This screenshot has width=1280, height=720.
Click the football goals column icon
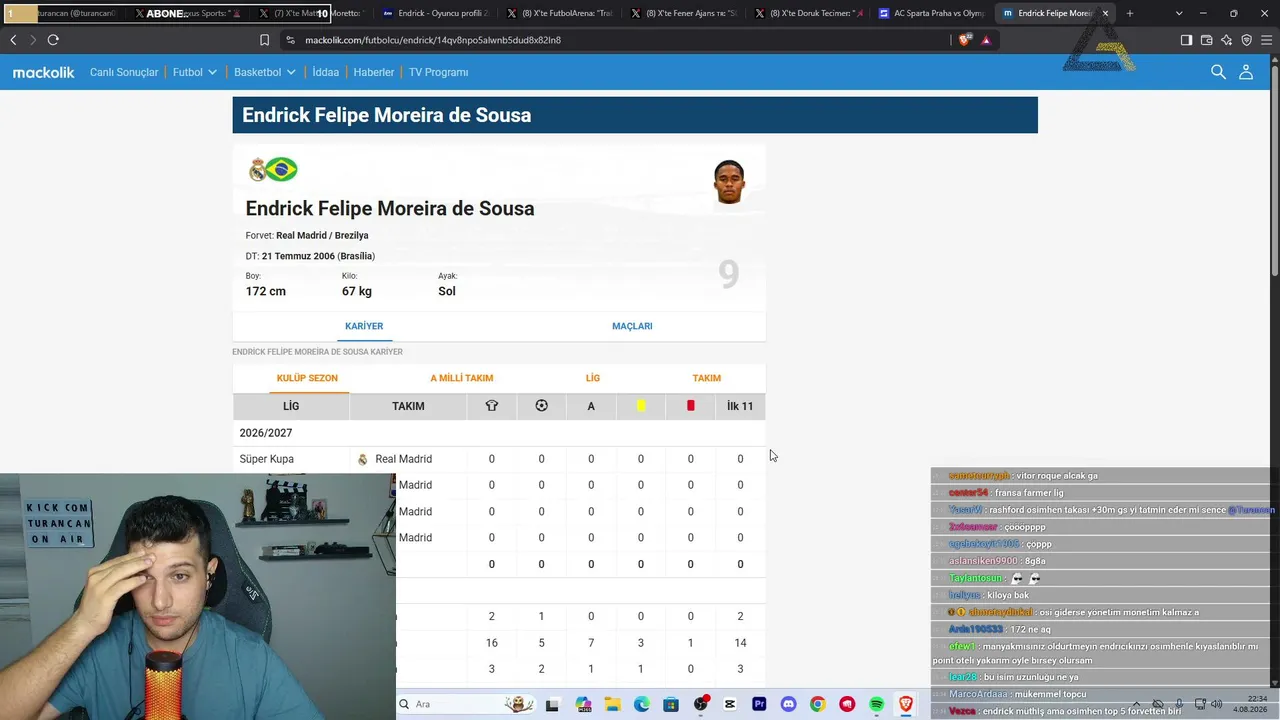541,406
